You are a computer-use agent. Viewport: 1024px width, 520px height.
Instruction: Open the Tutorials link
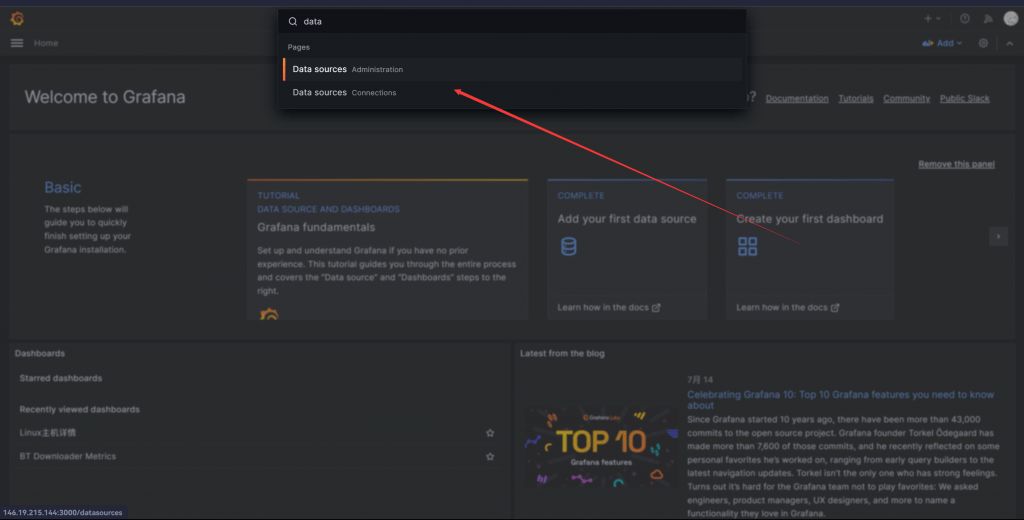click(x=856, y=99)
